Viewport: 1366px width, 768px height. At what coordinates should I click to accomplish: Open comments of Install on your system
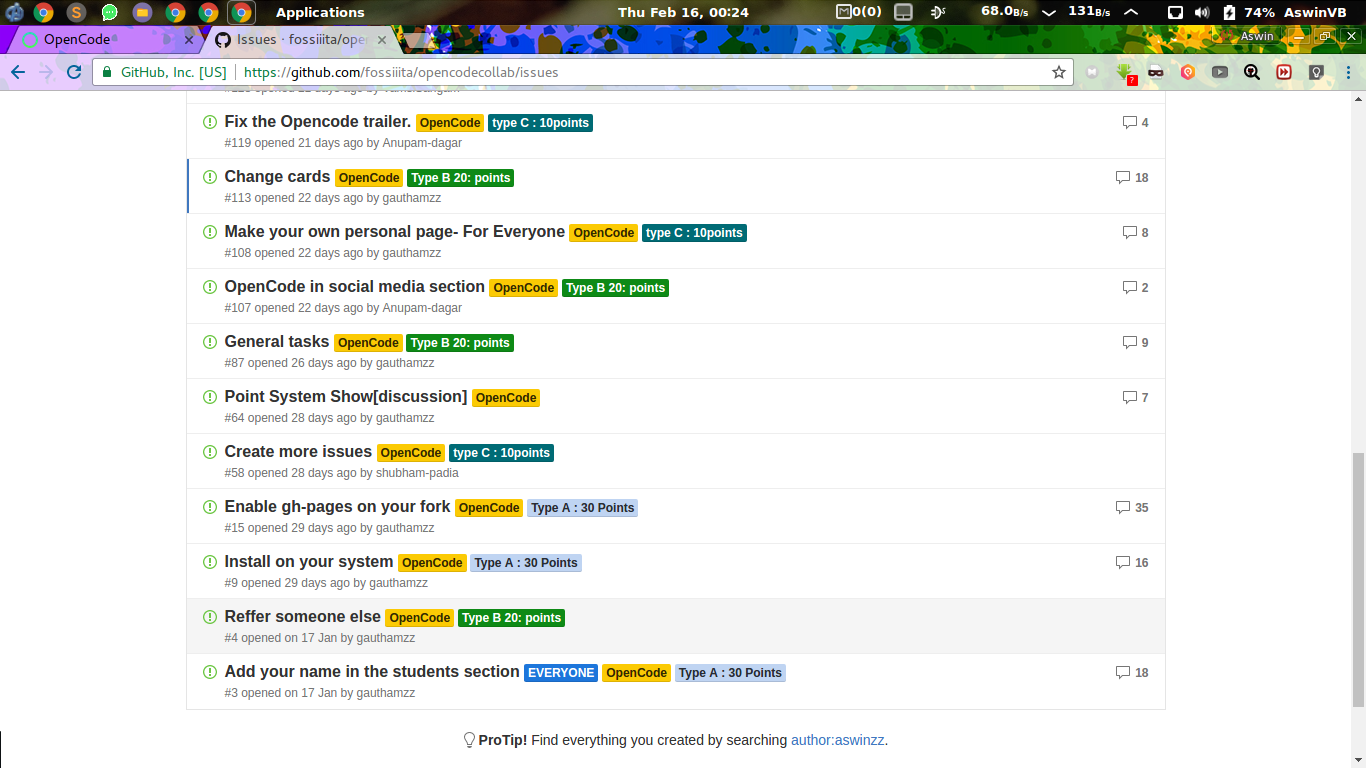(1132, 563)
